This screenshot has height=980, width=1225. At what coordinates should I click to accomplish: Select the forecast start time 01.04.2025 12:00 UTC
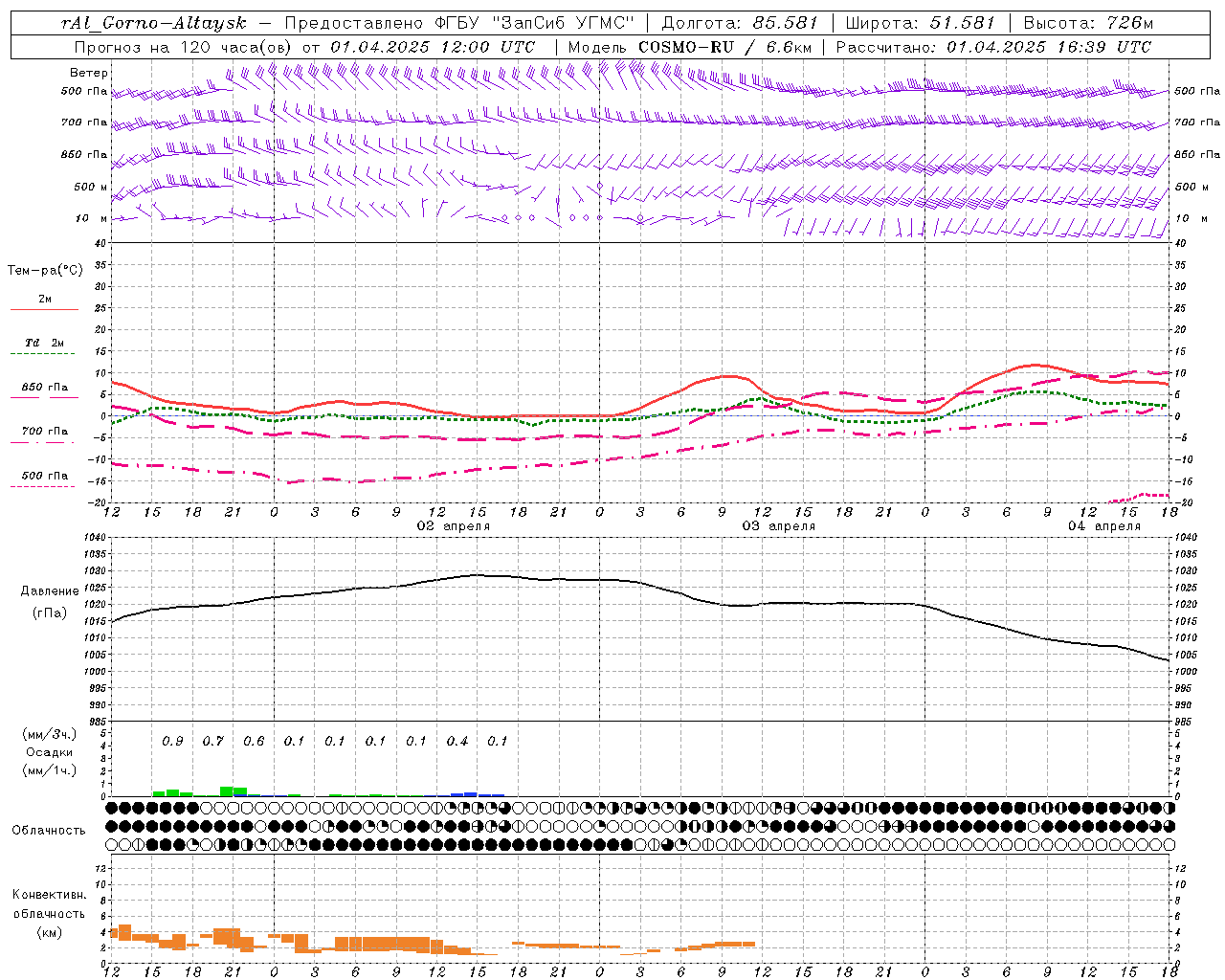pyautogui.click(x=433, y=47)
